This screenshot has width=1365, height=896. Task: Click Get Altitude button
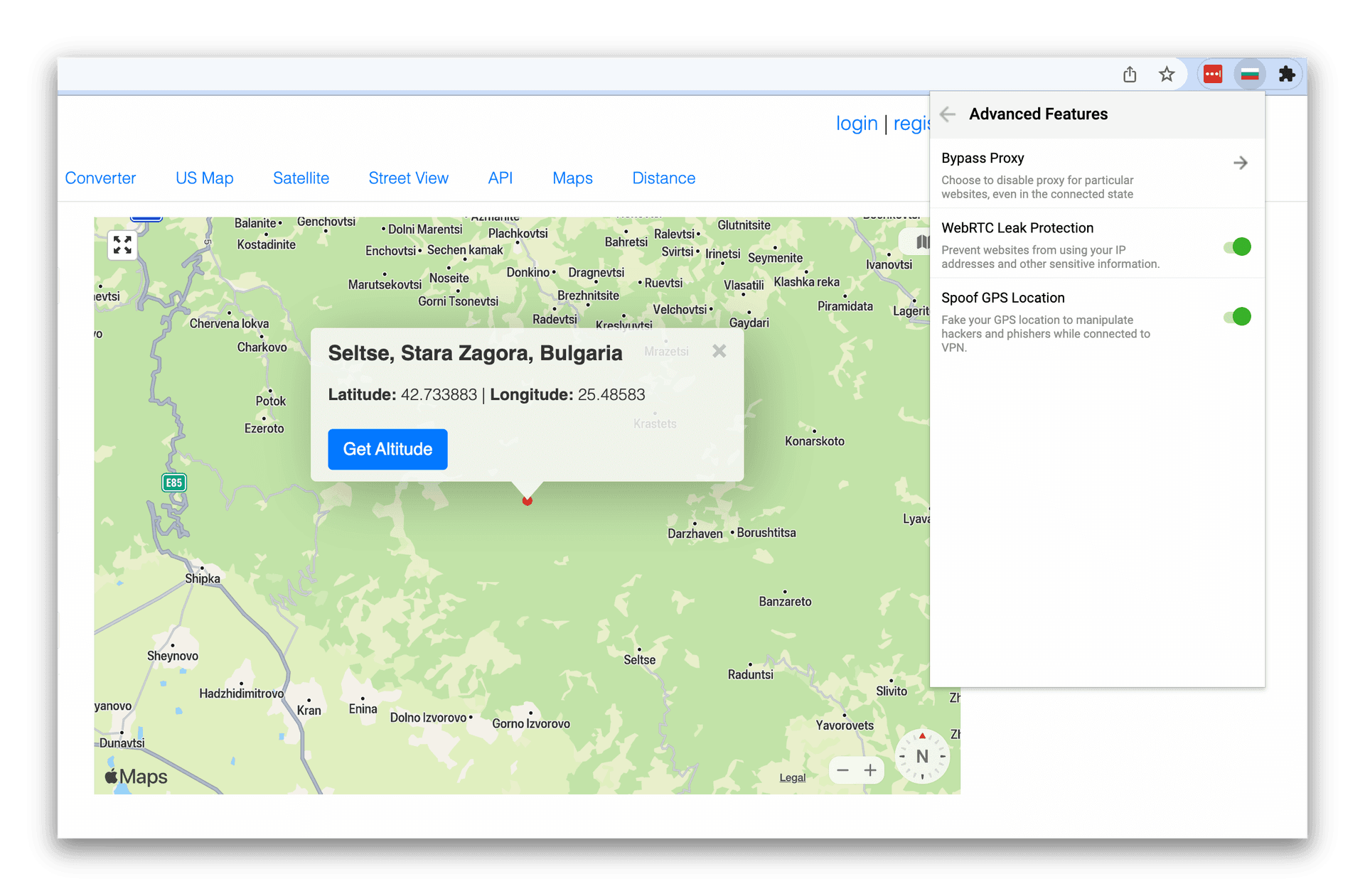[x=388, y=448]
